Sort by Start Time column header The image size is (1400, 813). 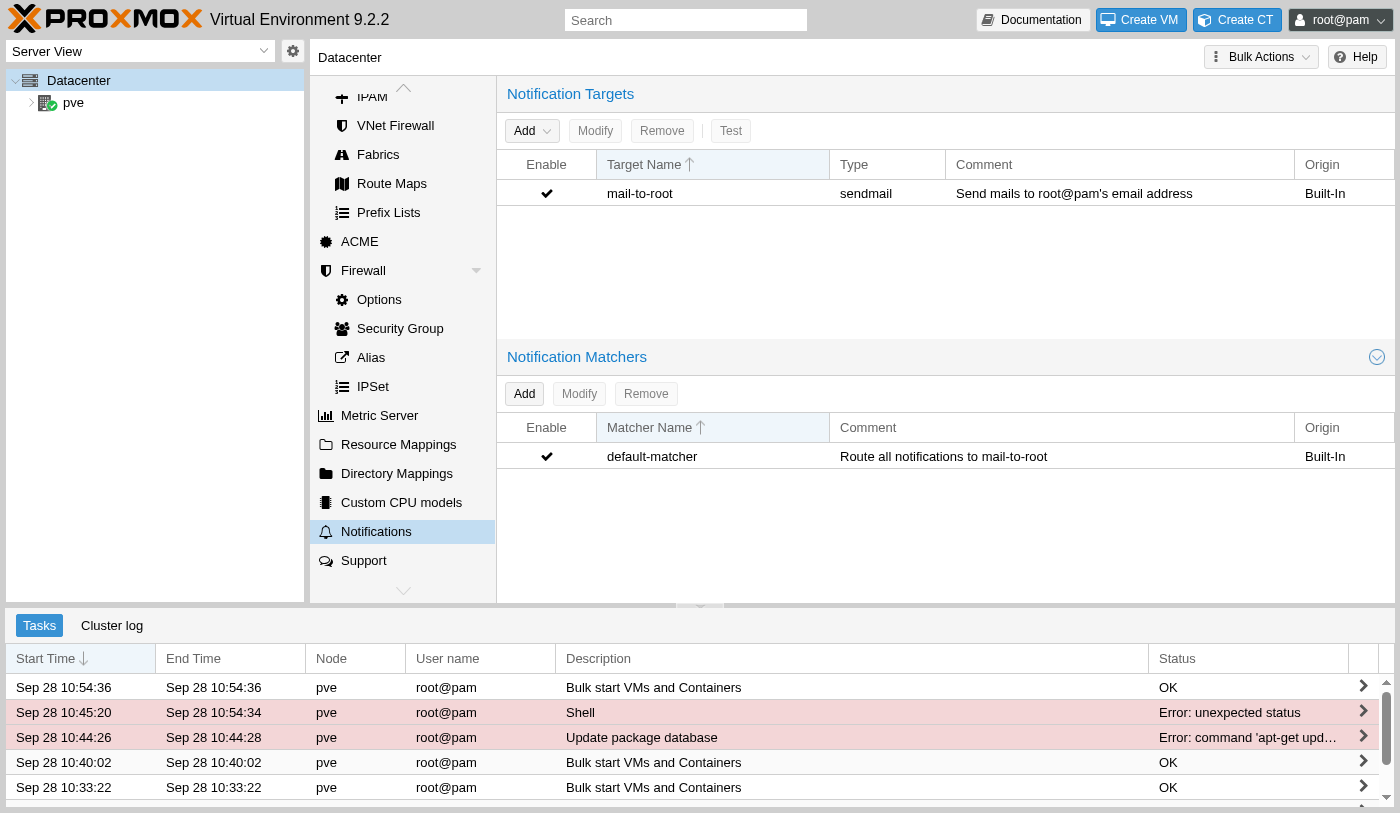[x=81, y=659]
